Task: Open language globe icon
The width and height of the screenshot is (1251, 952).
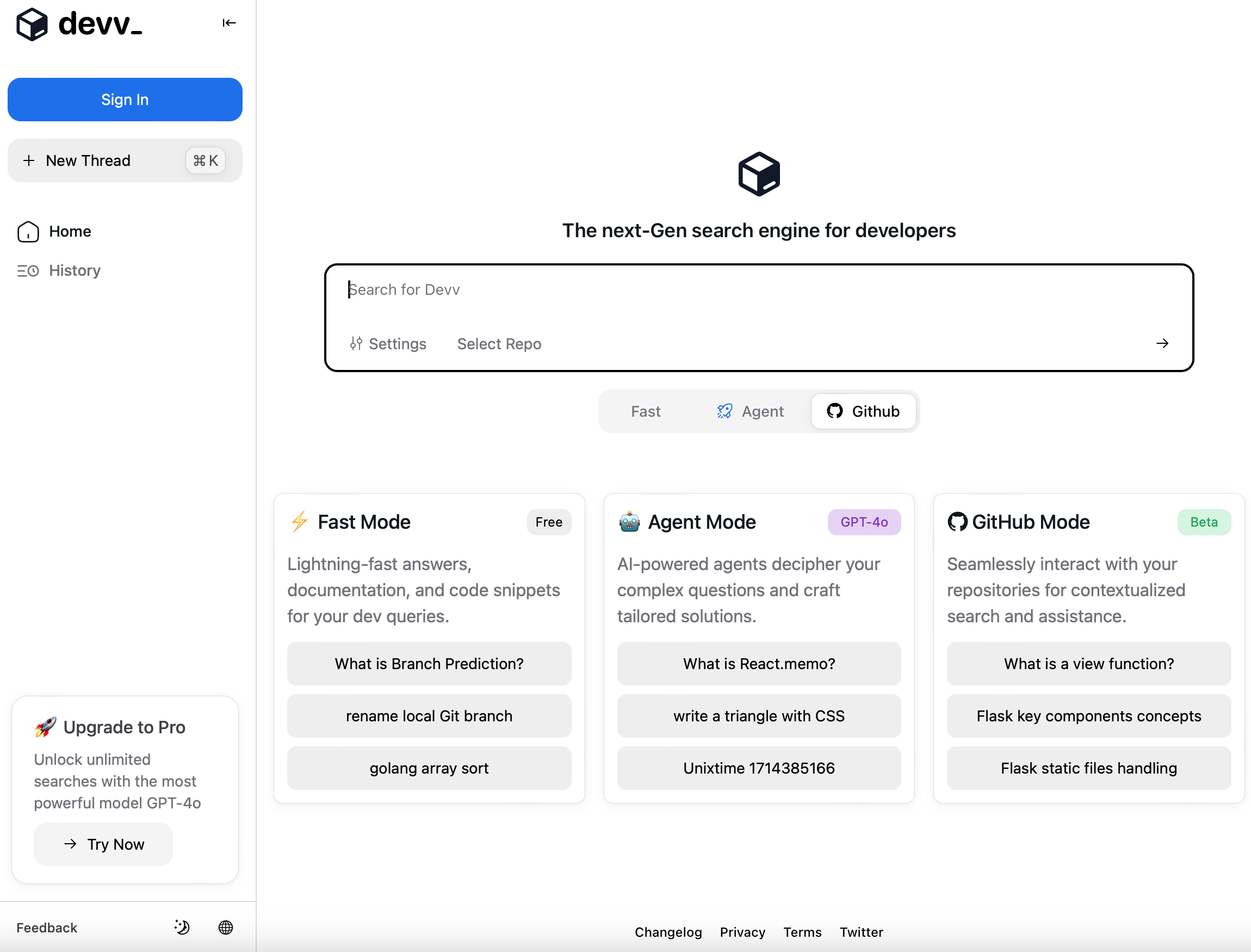Action: pyautogui.click(x=226, y=927)
